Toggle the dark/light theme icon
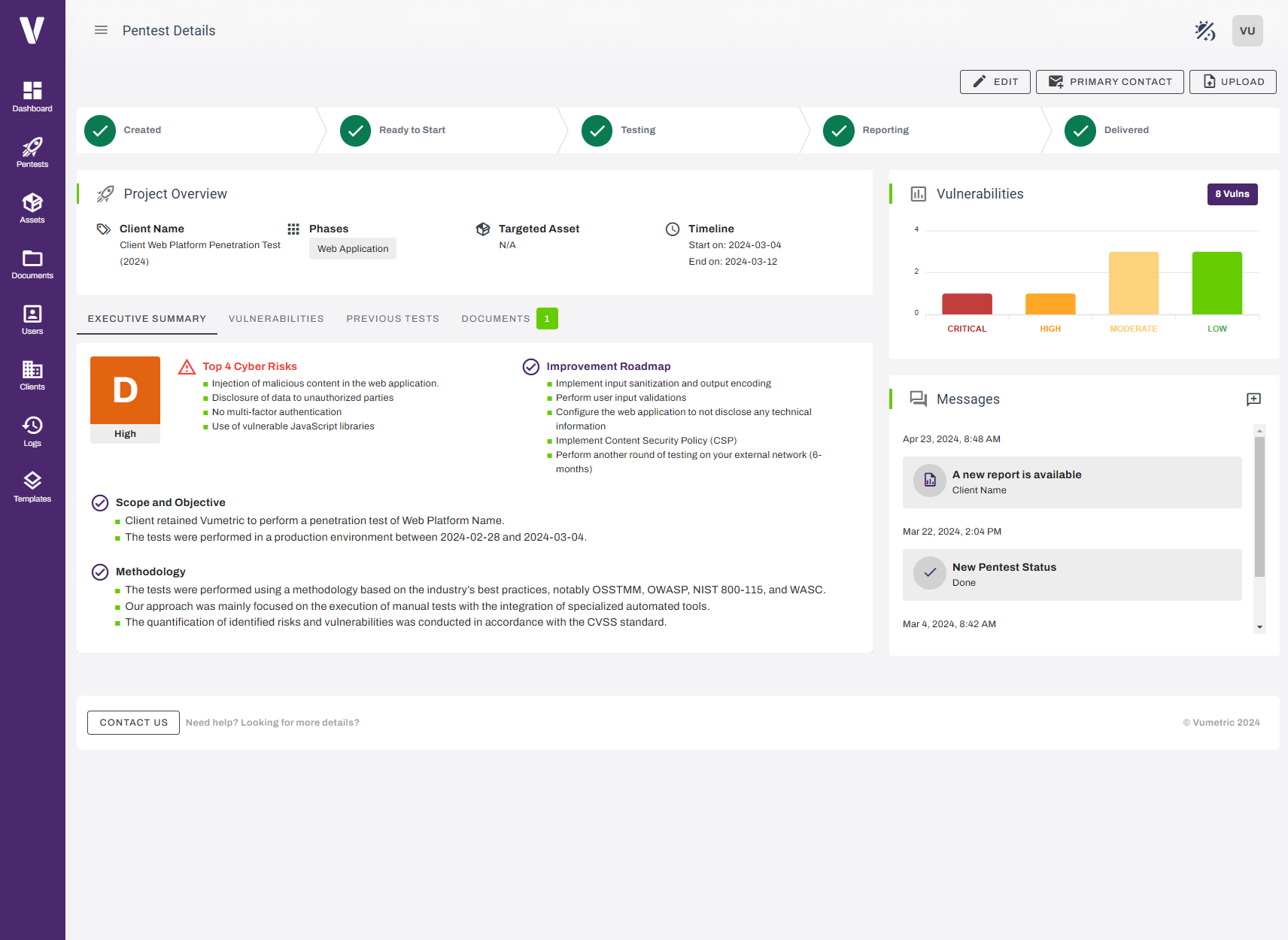The image size is (1288, 940). tap(1204, 31)
